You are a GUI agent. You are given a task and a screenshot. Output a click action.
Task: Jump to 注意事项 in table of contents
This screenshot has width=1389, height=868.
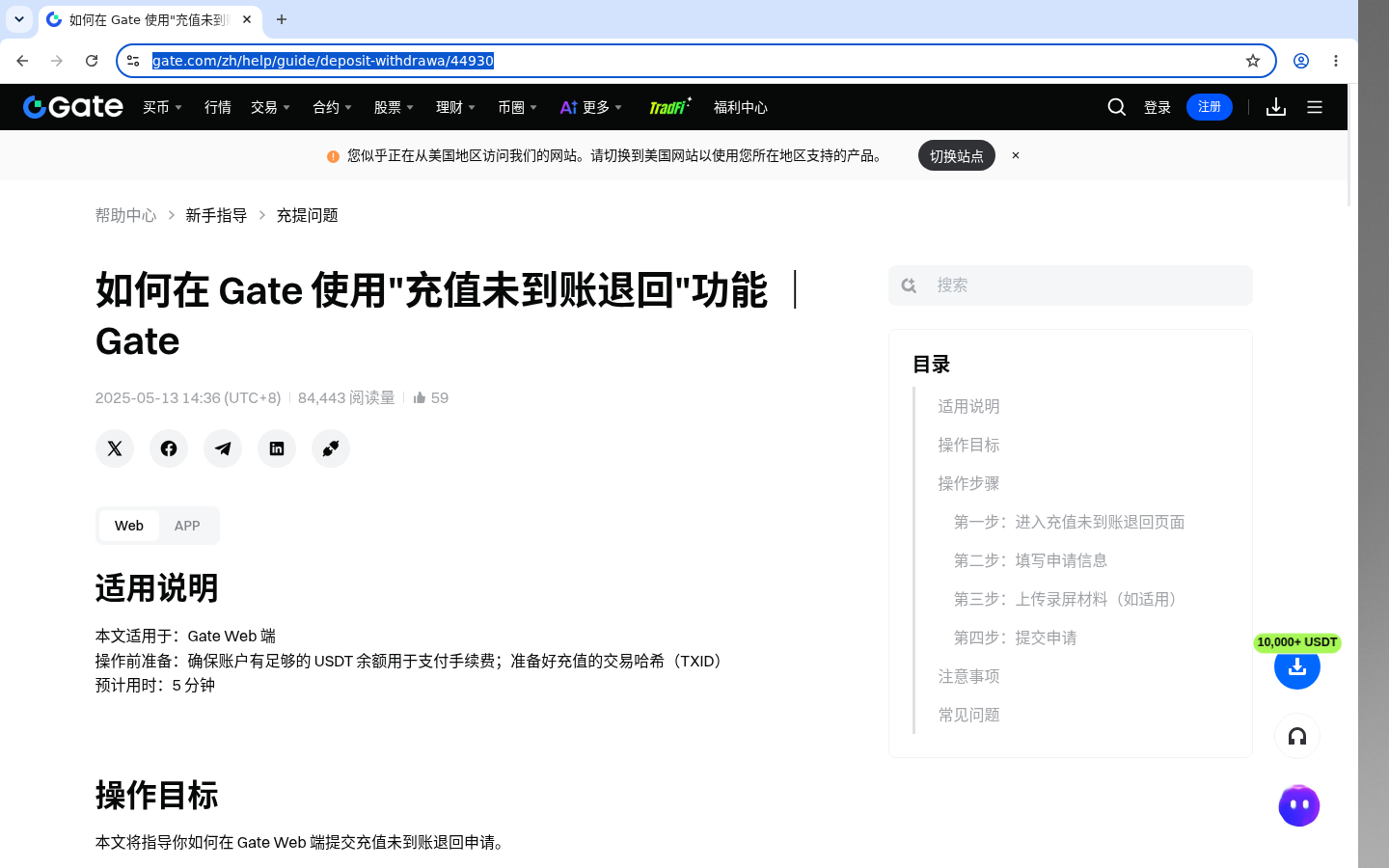pyautogui.click(x=968, y=676)
